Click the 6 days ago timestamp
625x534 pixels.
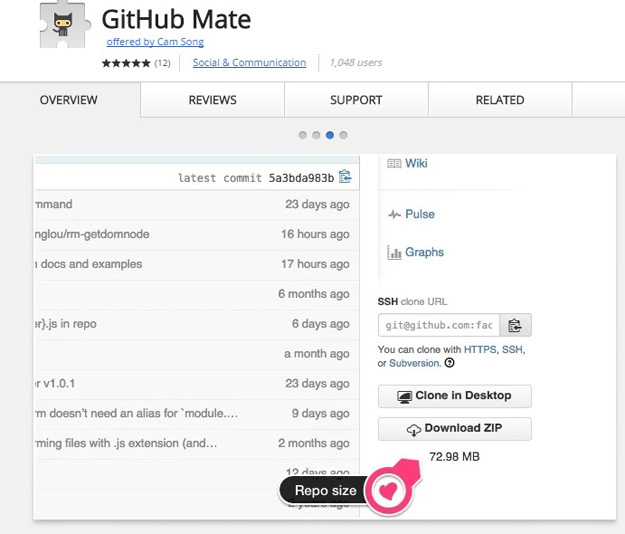pos(320,324)
